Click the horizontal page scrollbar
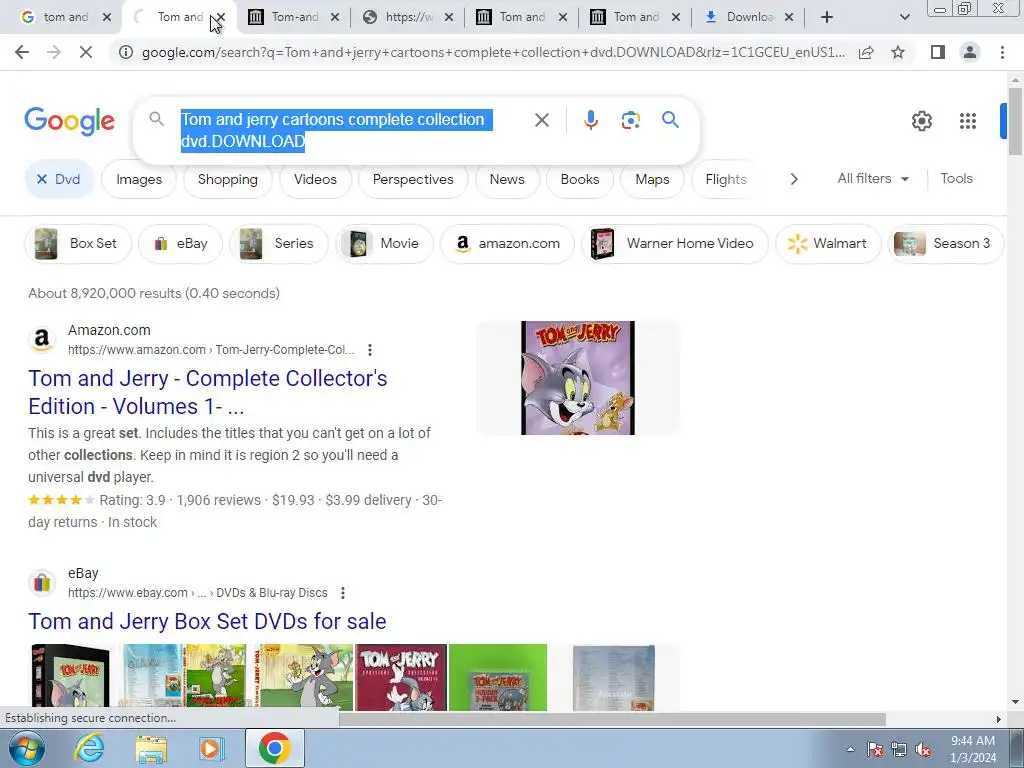 612,719
